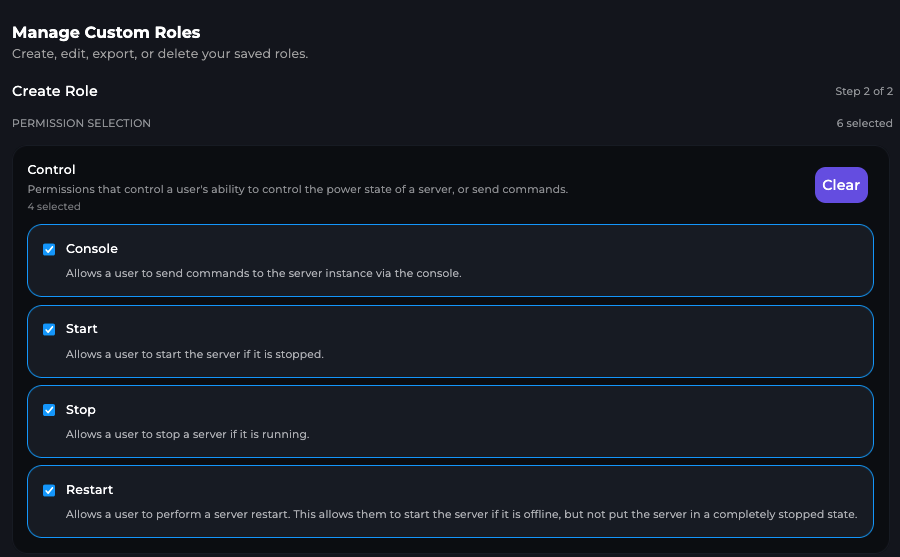Disable the Stop permission checkbox
Image resolution: width=900 pixels, height=557 pixels.
(49, 410)
